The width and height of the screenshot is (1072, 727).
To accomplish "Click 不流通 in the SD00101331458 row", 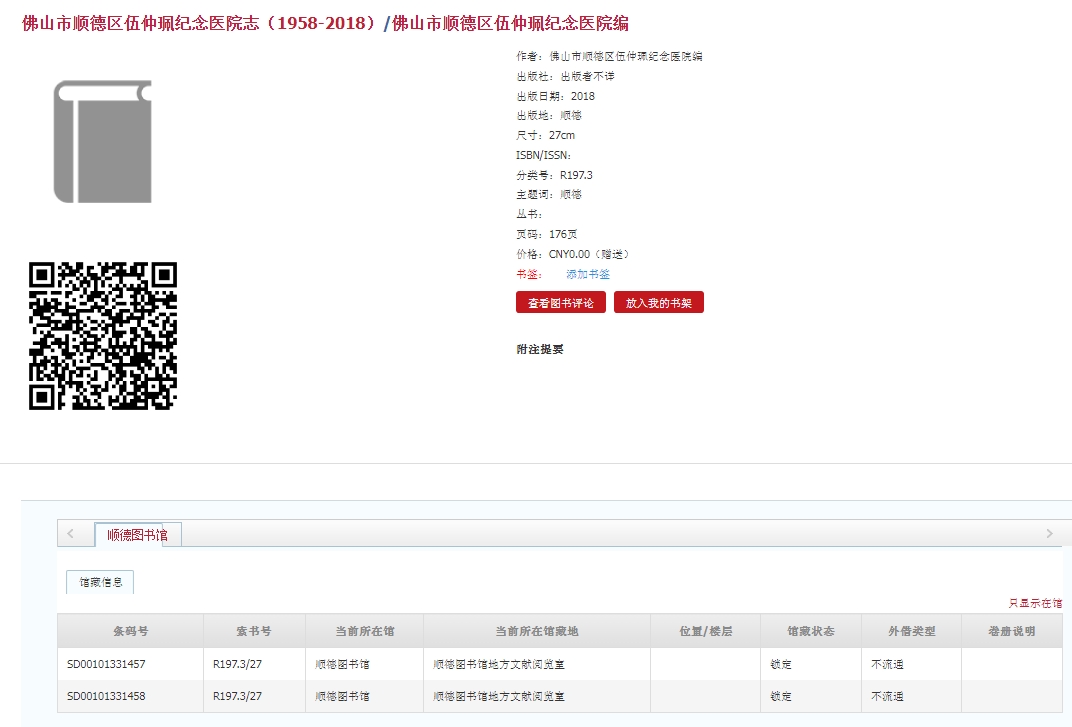I will (x=887, y=696).
